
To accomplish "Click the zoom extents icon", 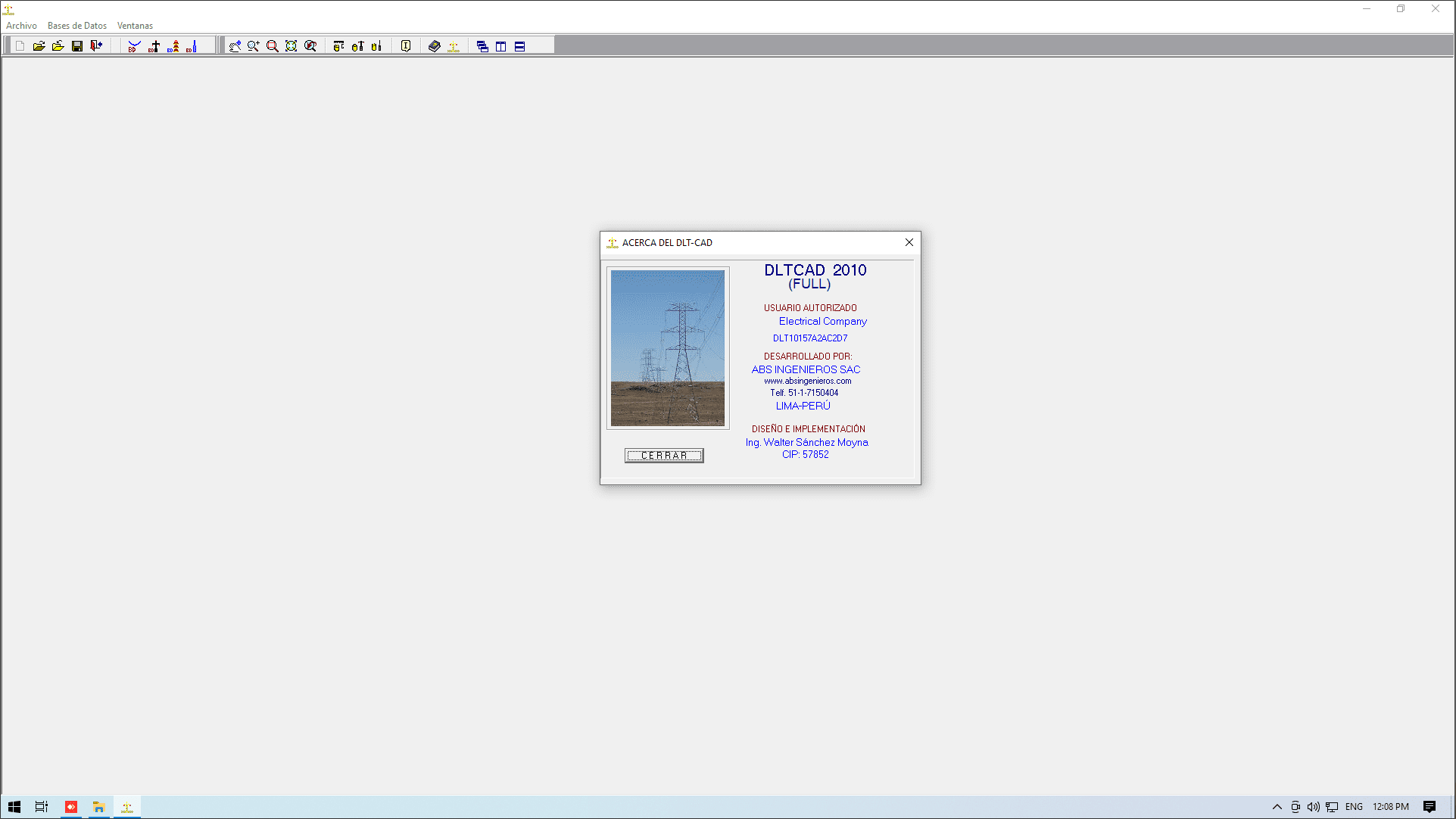I will (x=292, y=46).
